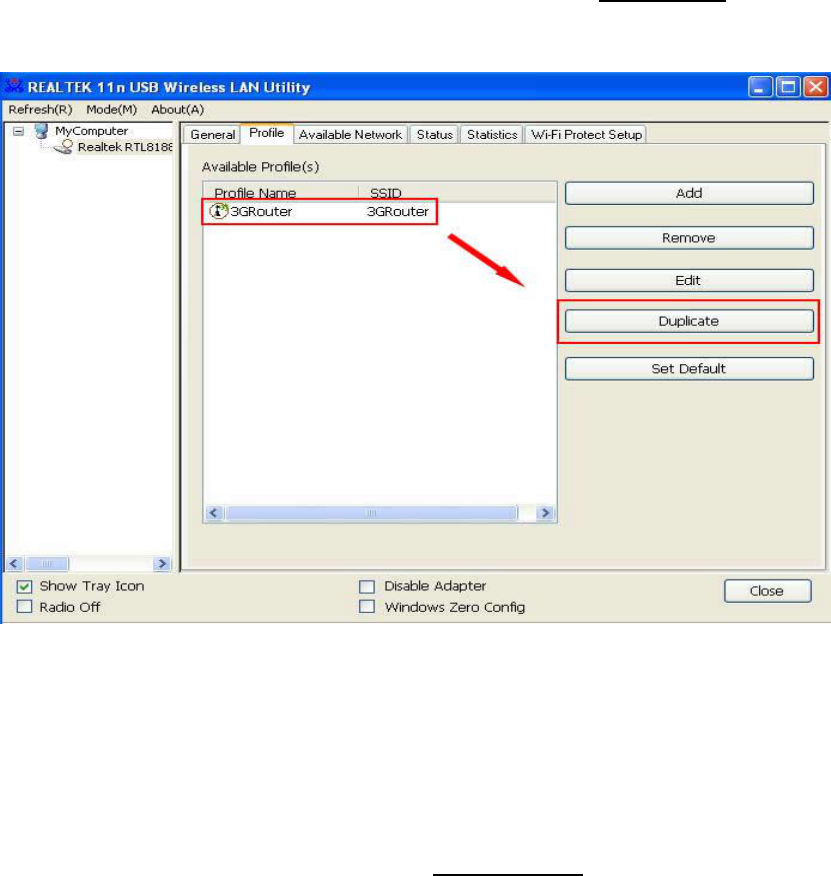Click profile list right scroll arrow
The width and height of the screenshot is (831, 876).
pos(545,513)
